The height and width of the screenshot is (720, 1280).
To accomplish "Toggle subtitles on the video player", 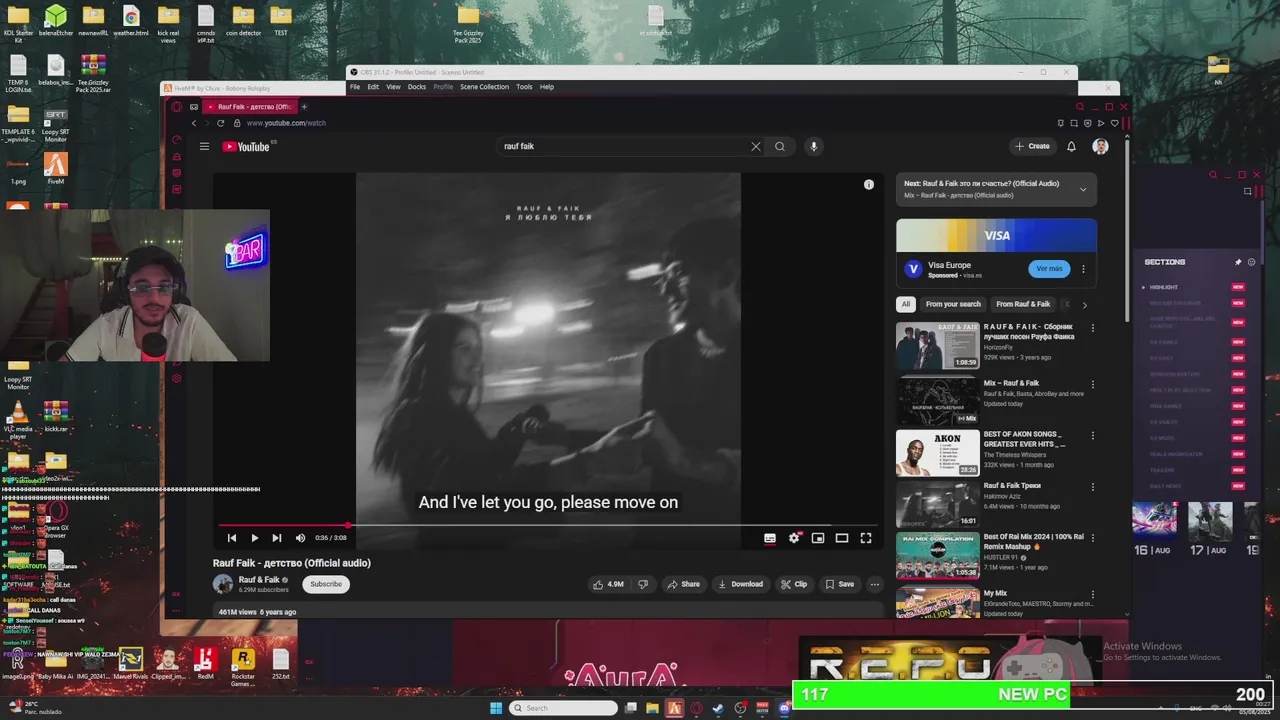I will [770, 538].
